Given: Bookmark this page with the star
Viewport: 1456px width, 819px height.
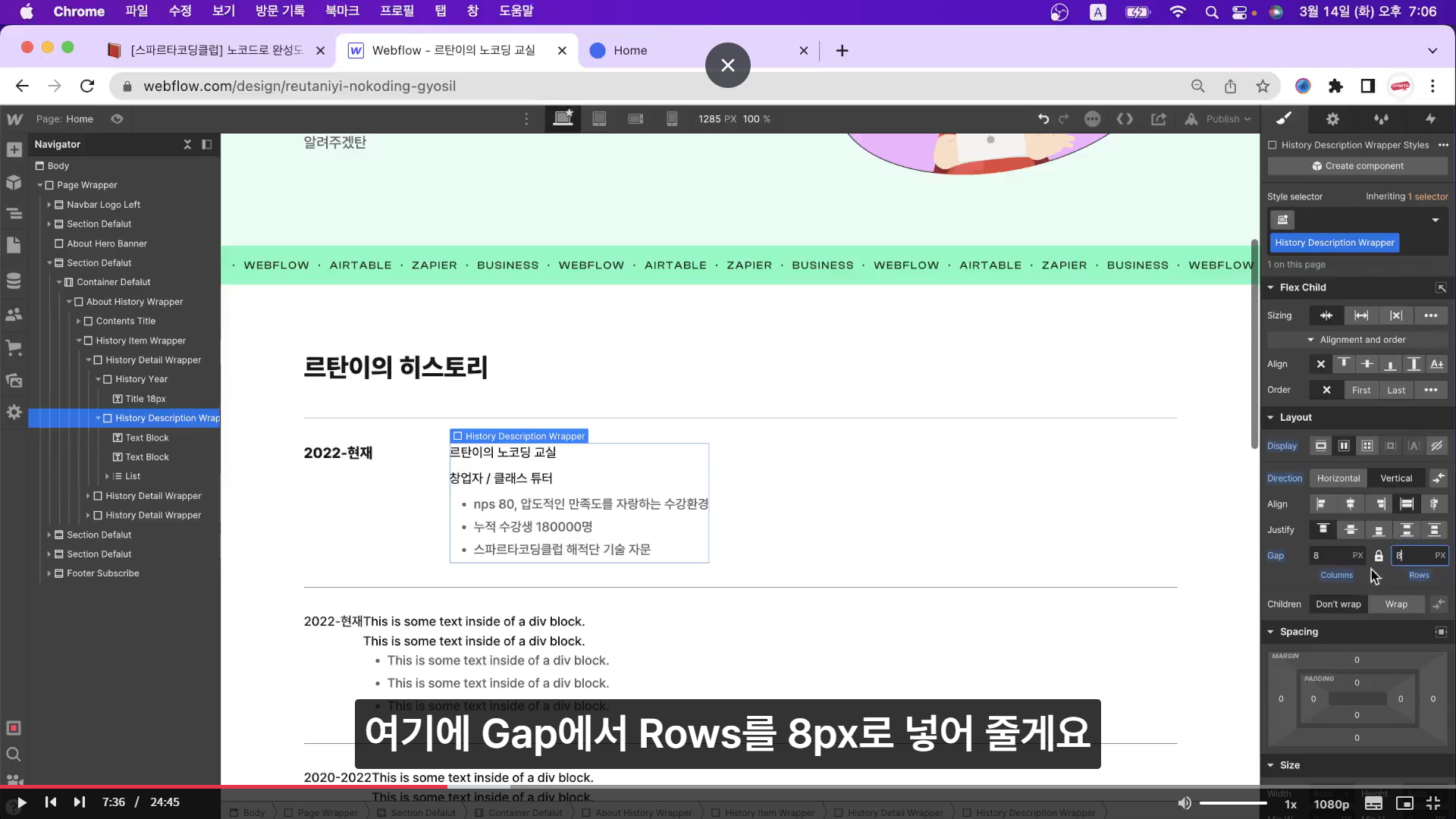Looking at the screenshot, I should (x=1263, y=86).
